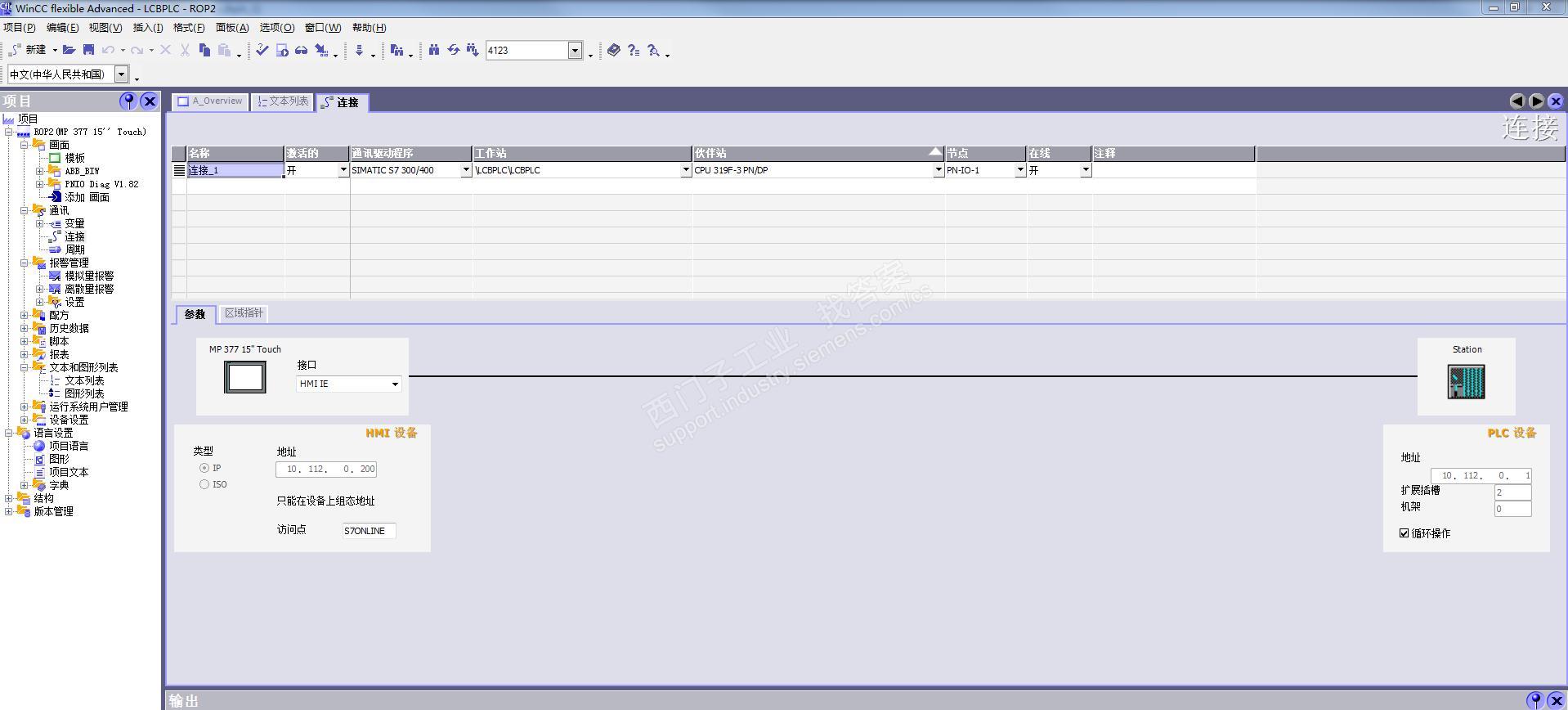
Task: Click the question mark help contents icon
Action: pyautogui.click(x=634, y=50)
